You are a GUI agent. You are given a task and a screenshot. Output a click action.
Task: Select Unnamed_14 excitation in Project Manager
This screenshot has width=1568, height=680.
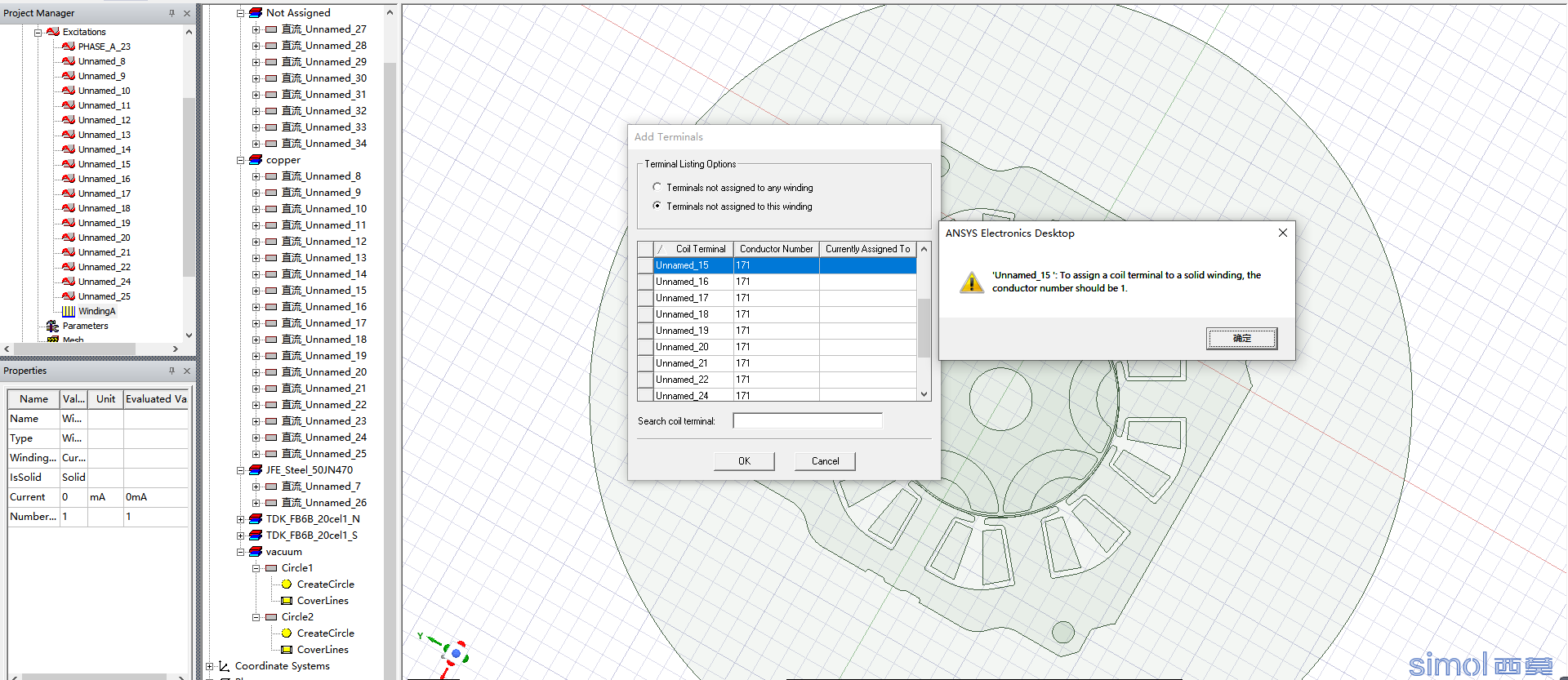tap(104, 149)
